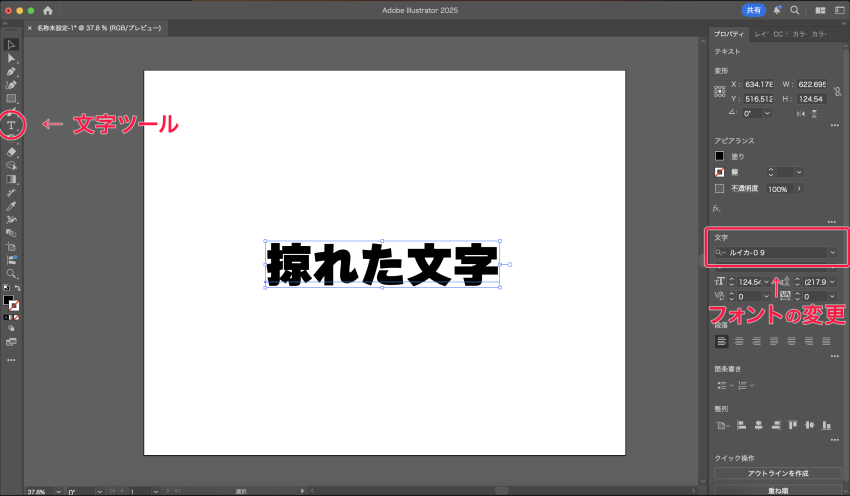Viewport: 850px width, 496px height.
Task: Select the Pen tool
Action: point(11,72)
